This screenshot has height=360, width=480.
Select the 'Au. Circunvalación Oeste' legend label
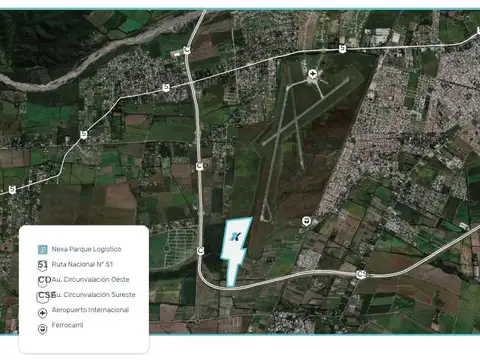[x=90, y=279]
